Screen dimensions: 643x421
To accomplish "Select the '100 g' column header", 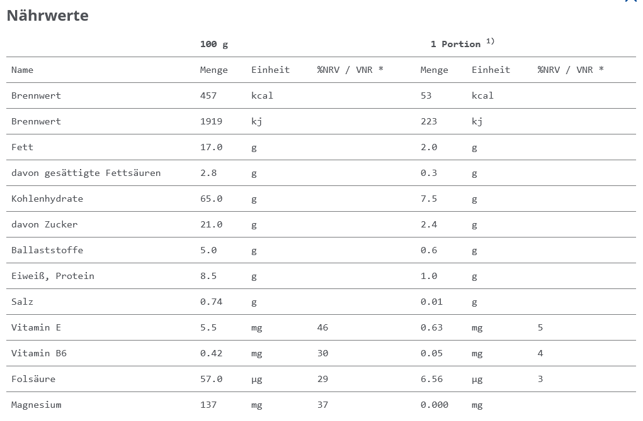I will pyautogui.click(x=214, y=44).
